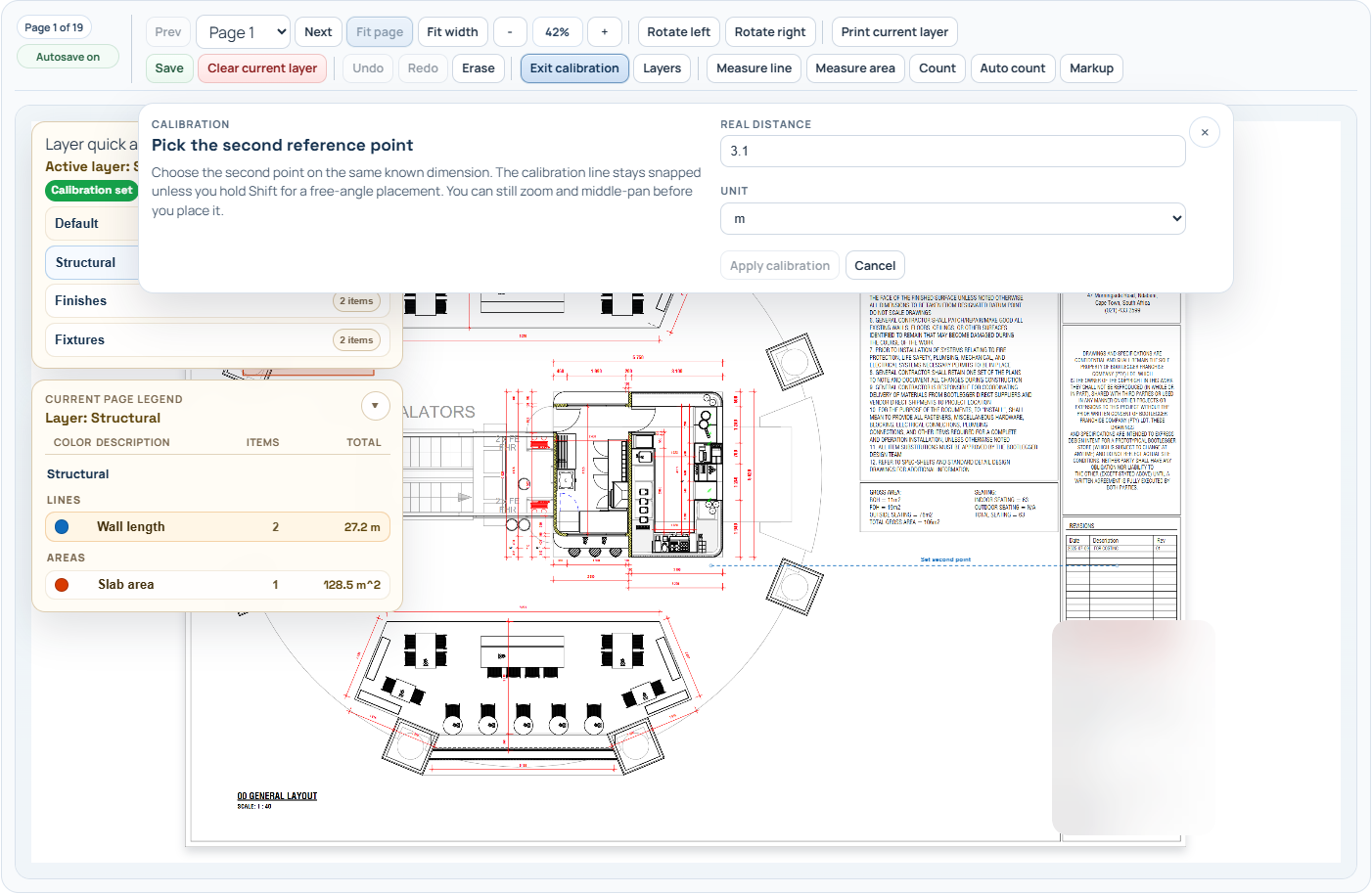
Task: Select the Erase tool
Action: 479,68
